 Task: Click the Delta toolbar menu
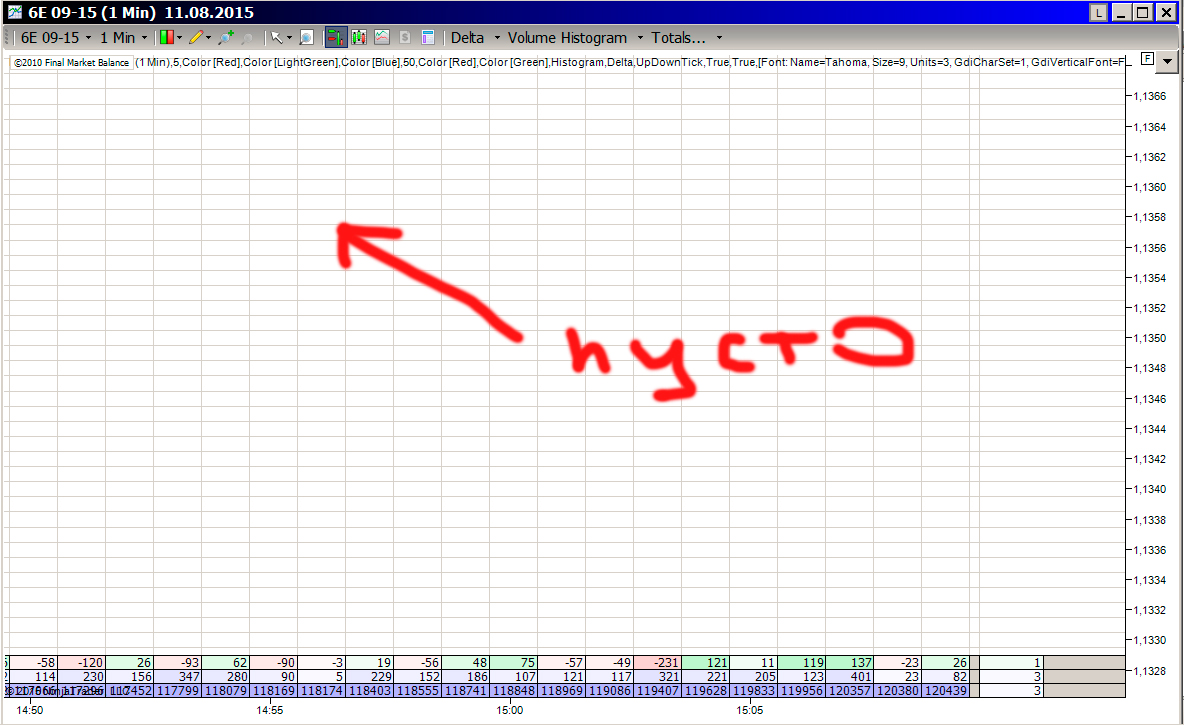[467, 38]
